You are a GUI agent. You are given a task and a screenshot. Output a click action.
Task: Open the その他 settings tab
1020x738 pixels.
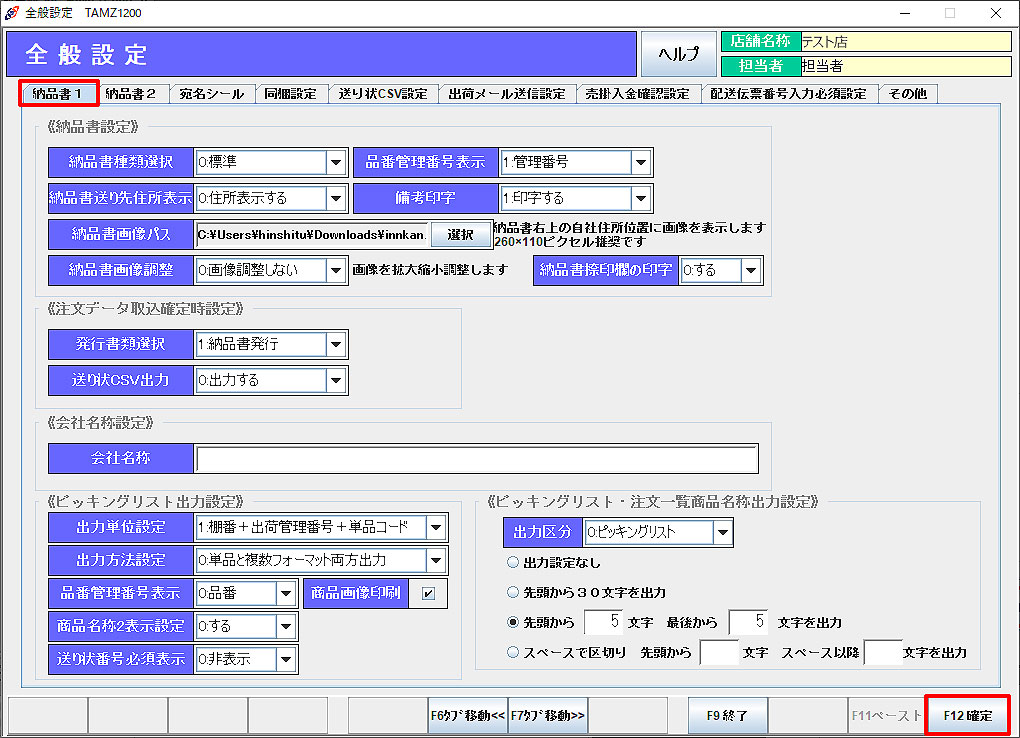pyautogui.click(x=907, y=92)
